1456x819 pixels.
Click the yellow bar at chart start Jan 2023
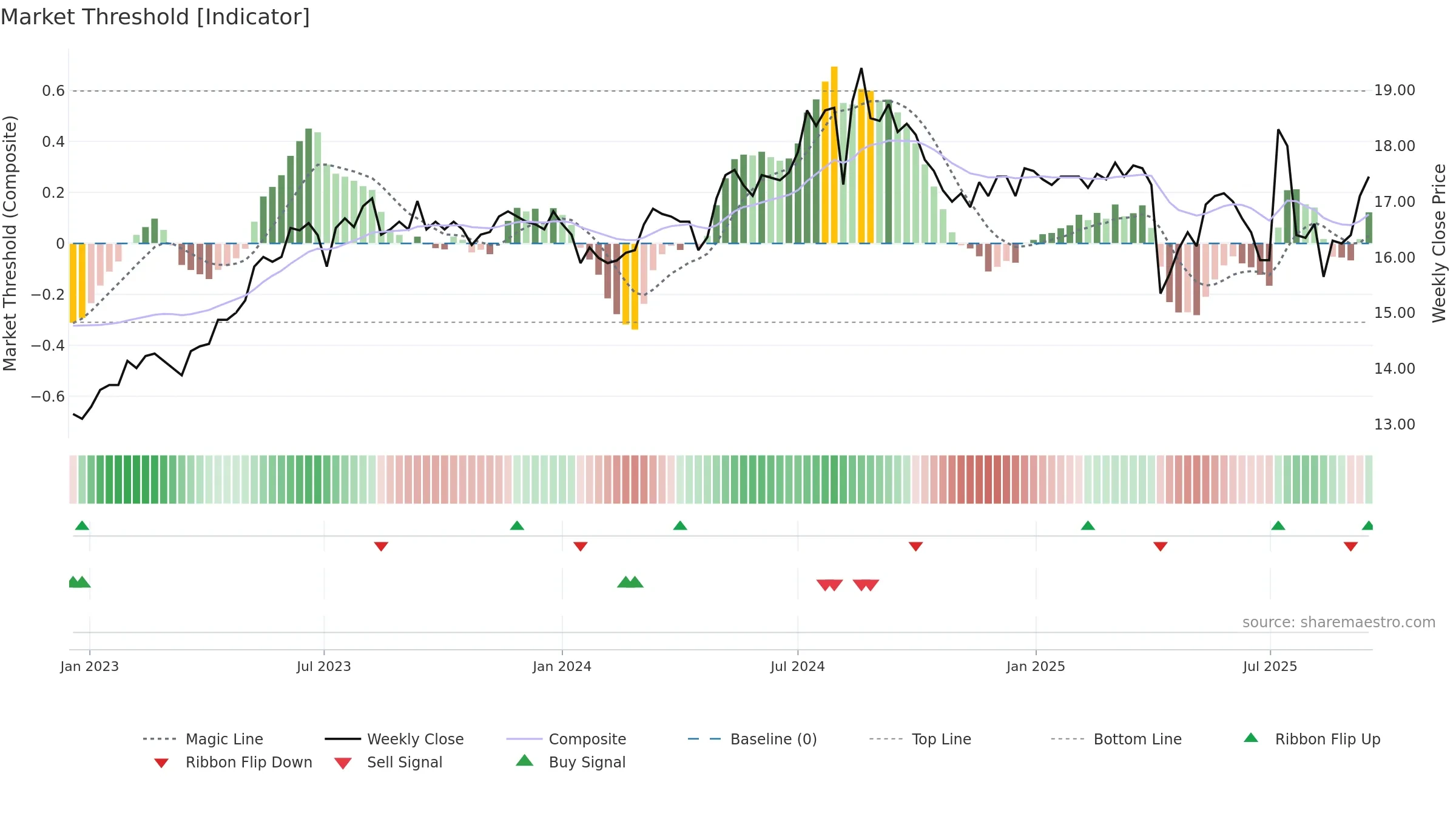pos(73,283)
